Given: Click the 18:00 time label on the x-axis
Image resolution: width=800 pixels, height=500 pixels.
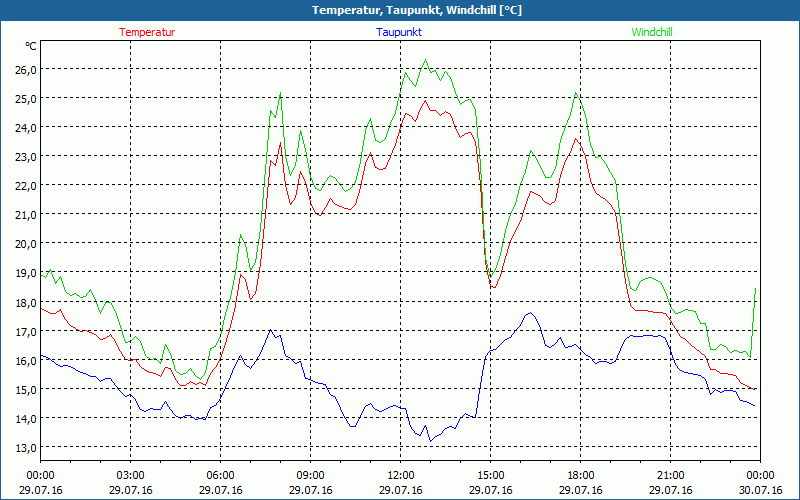Looking at the screenshot, I should 581,476.
